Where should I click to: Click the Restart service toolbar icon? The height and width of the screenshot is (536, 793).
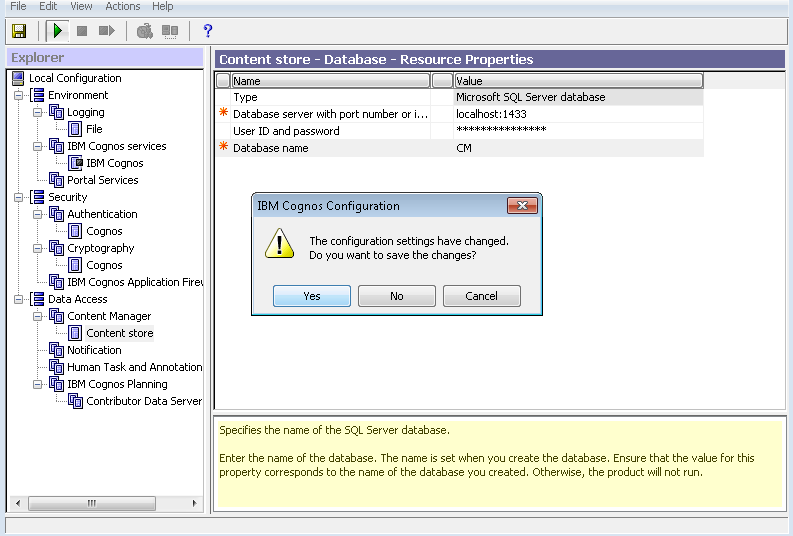click(x=107, y=31)
